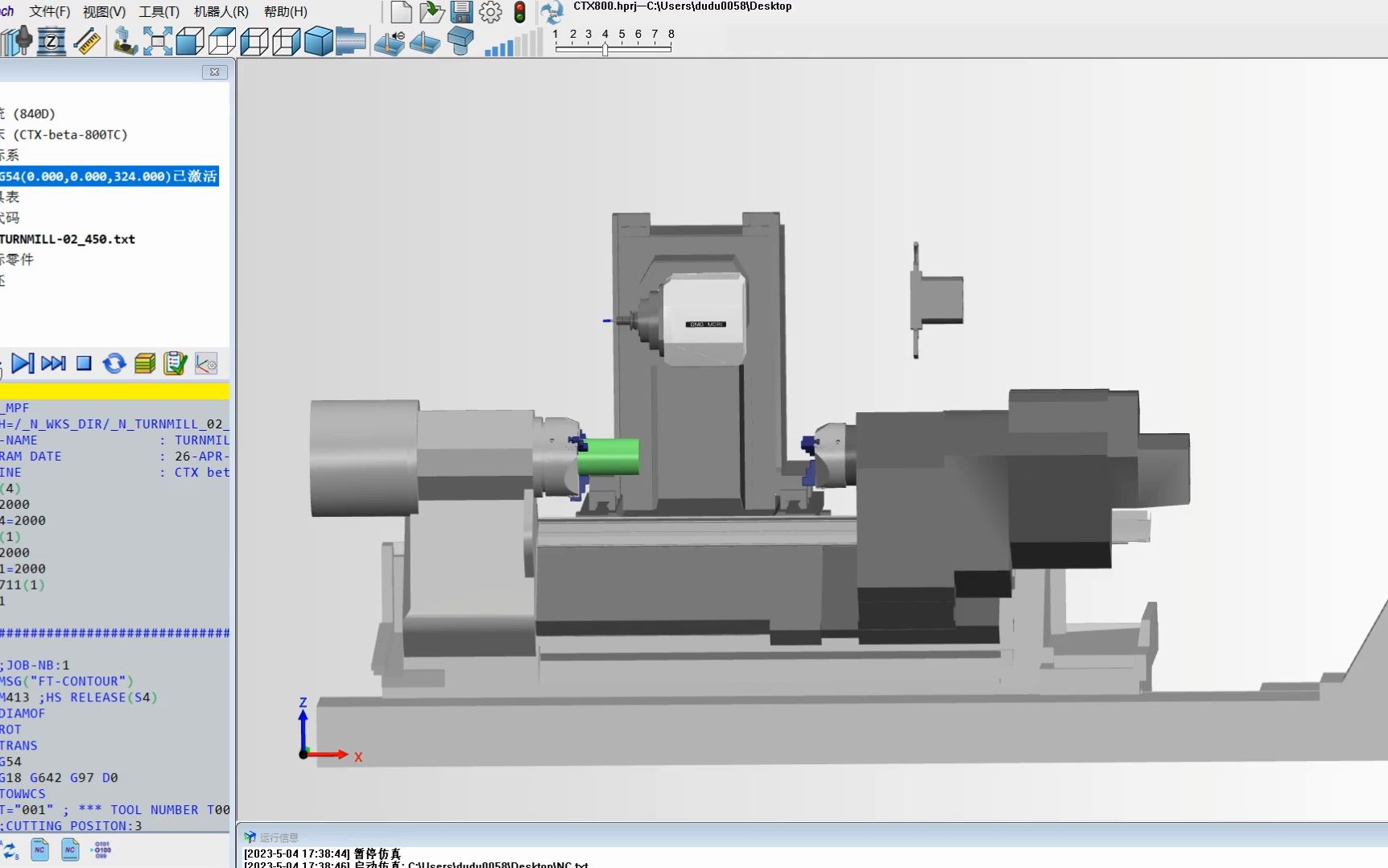This screenshot has width=1388, height=868.
Task: Stop the simulation with square button
Action: (x=84, y=363)
